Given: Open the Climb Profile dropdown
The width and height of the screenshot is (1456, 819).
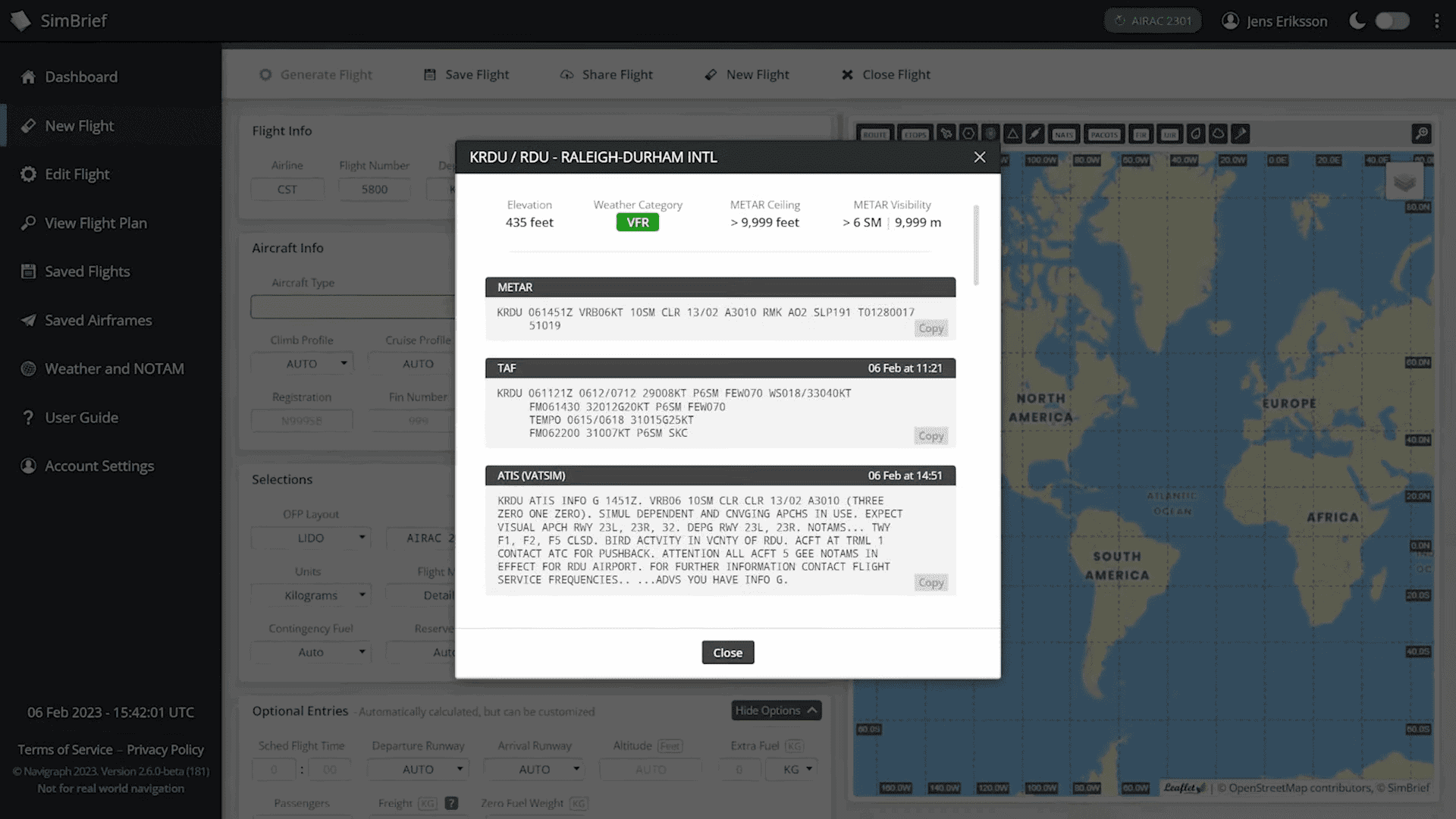Looking at the screenshot, I should (301, 363).
